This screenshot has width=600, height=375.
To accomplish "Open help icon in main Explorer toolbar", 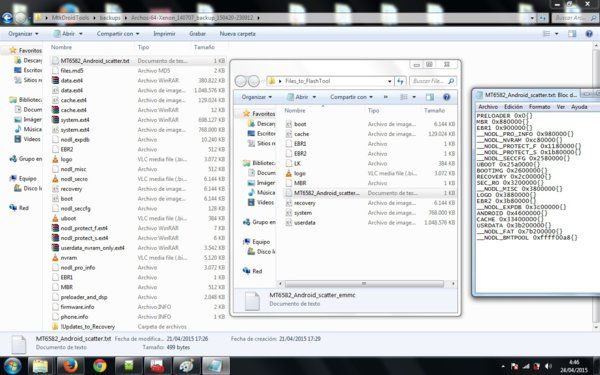I will pos(589,34).
